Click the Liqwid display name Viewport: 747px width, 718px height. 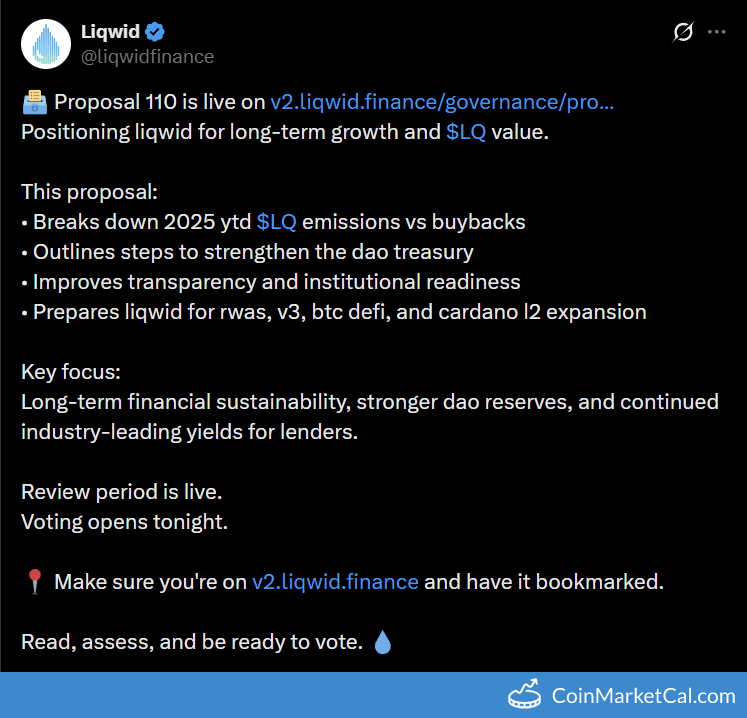[109, 32]
